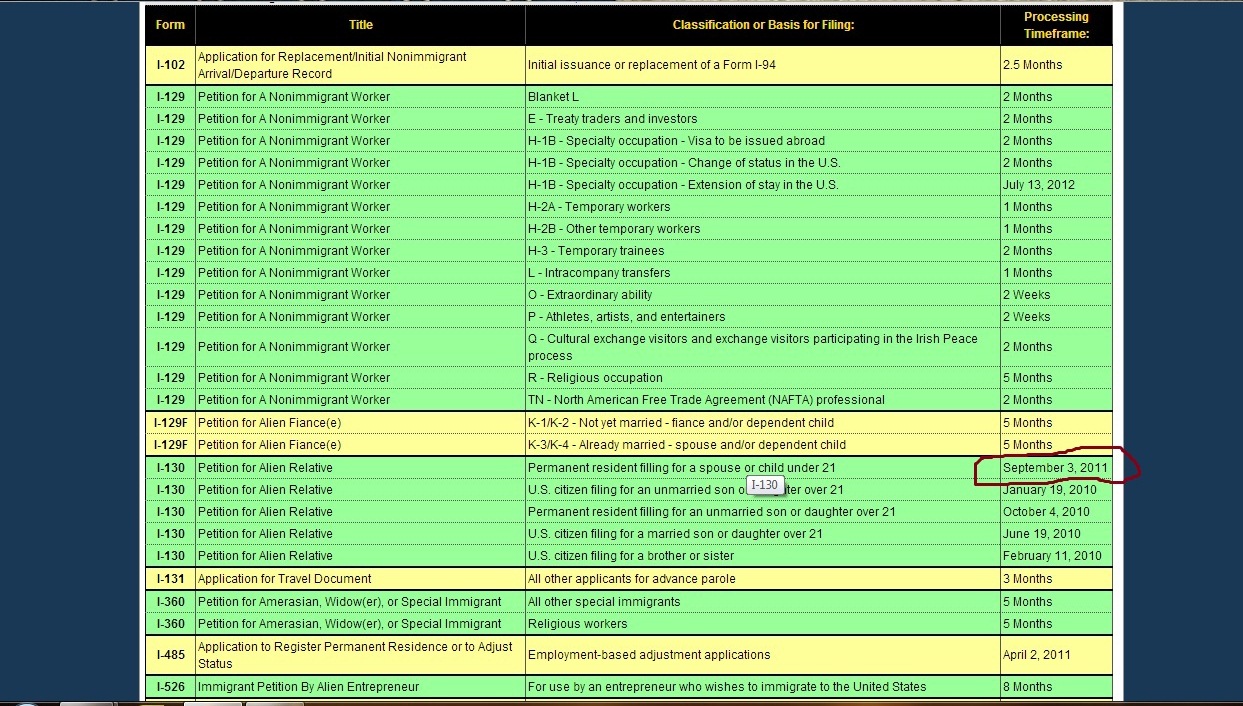Click "Initial issuance or replacement of a Form I-94"
Viewport: 1243px width, 706px height.
652,65
